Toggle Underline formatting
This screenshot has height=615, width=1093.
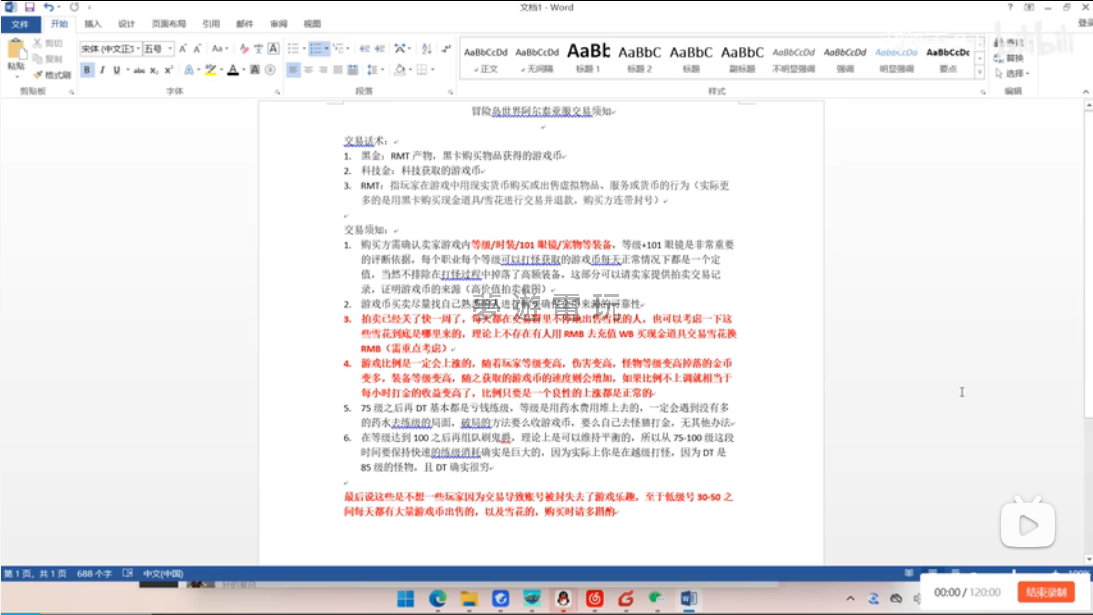[x=116, y=70]
